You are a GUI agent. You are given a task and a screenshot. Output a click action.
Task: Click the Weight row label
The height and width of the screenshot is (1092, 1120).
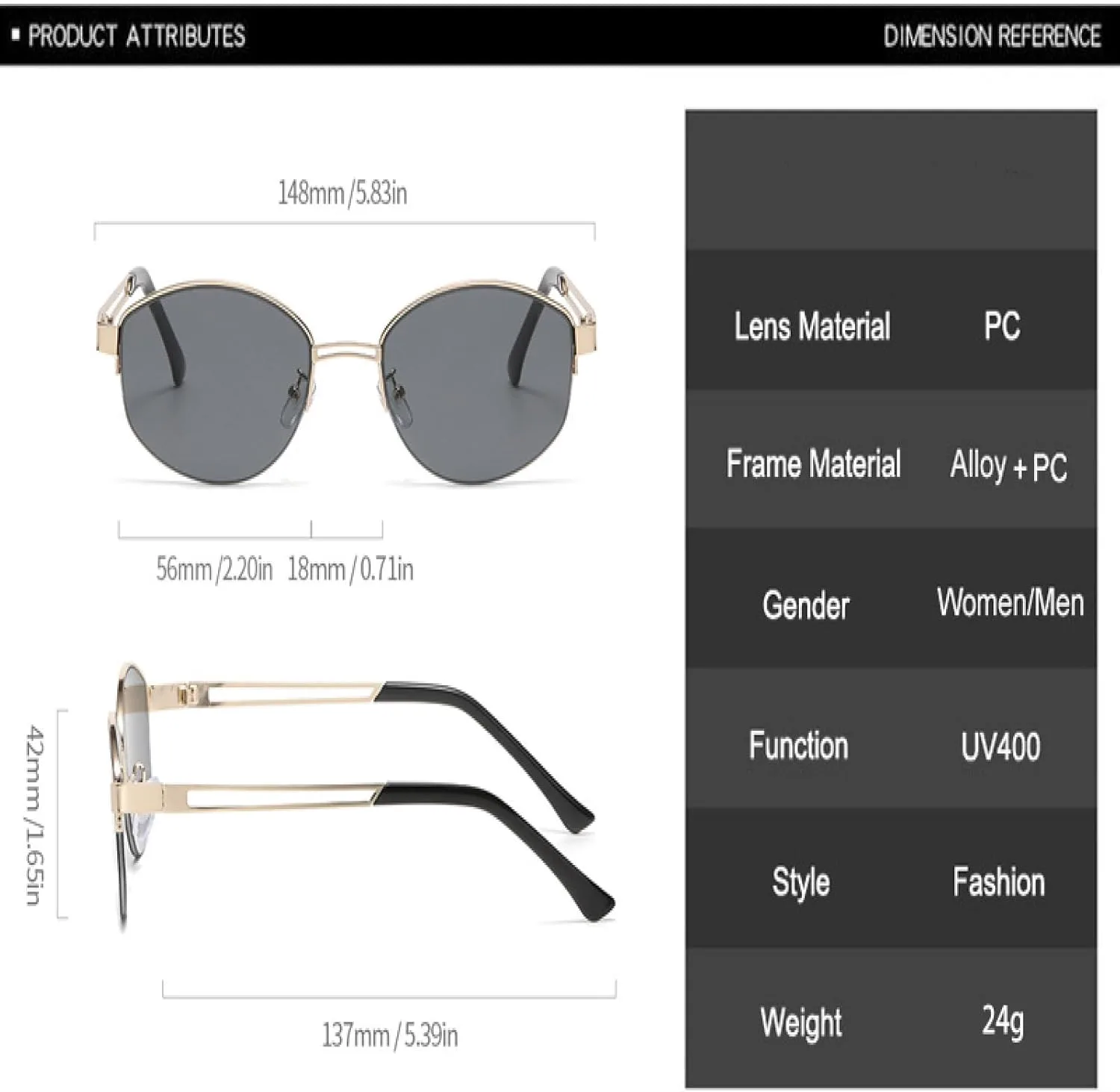click(801, 1023)
